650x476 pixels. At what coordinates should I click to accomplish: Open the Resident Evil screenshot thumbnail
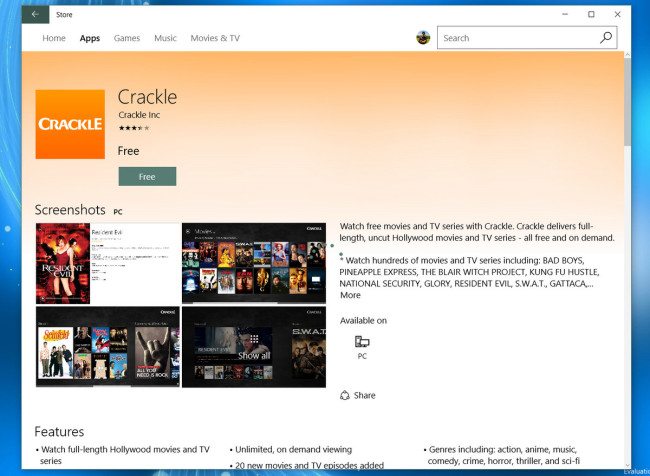click(x=107, y=263)
